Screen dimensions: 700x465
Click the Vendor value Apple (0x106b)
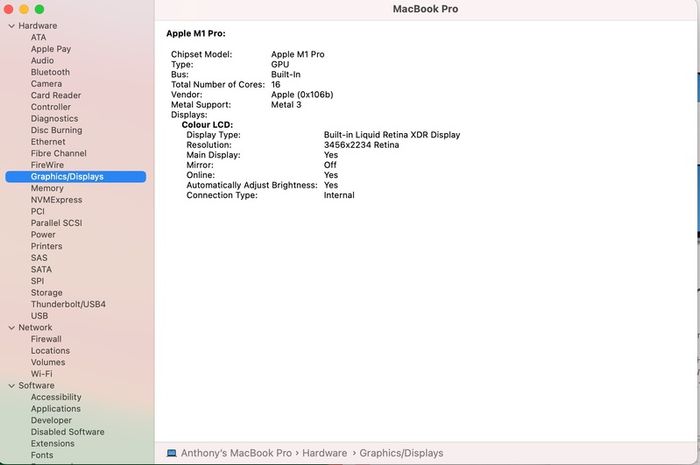pyautogui.click(x=302, y=95)
